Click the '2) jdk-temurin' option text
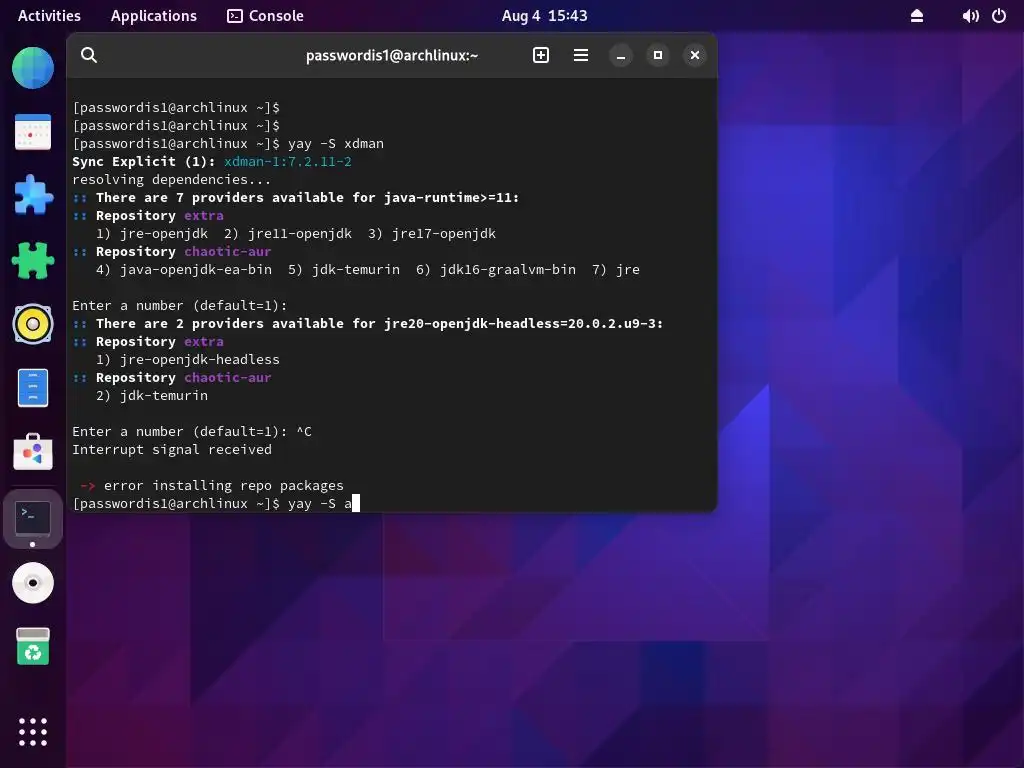 (152, 395)
